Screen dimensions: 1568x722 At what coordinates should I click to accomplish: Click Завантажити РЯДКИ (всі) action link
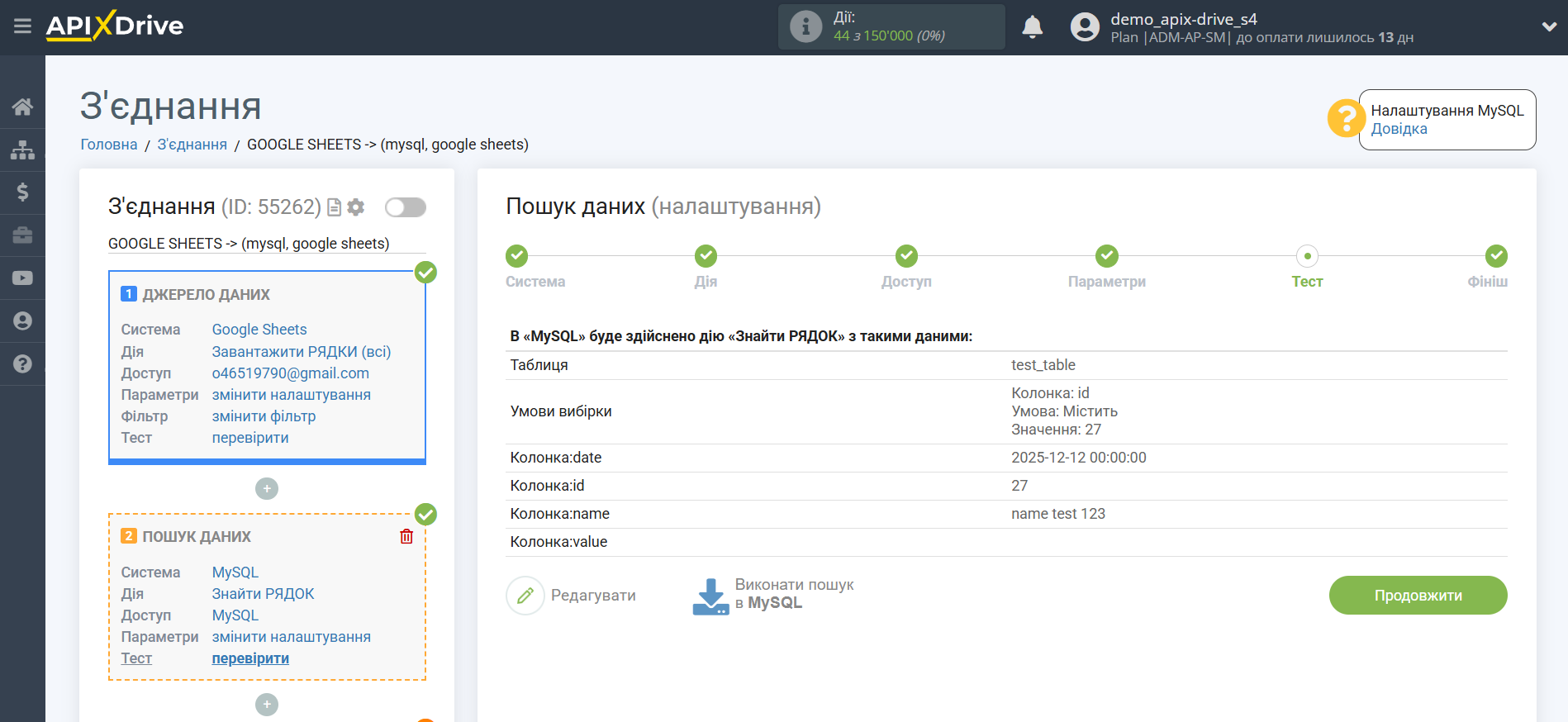(x=302, y=352)
